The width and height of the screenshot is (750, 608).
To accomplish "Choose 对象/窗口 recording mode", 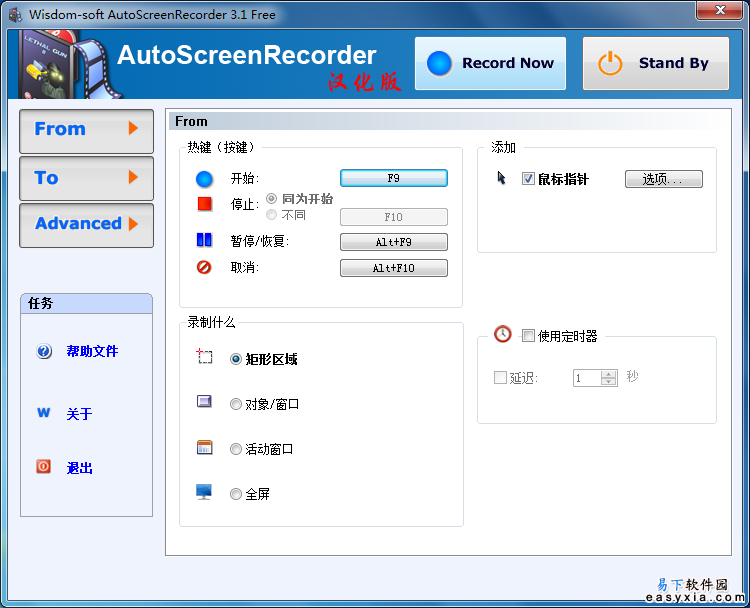I will [235, 404].
